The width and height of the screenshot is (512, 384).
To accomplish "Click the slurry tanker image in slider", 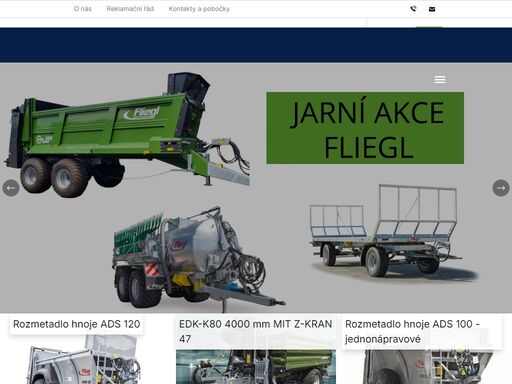I will (198, 258).
